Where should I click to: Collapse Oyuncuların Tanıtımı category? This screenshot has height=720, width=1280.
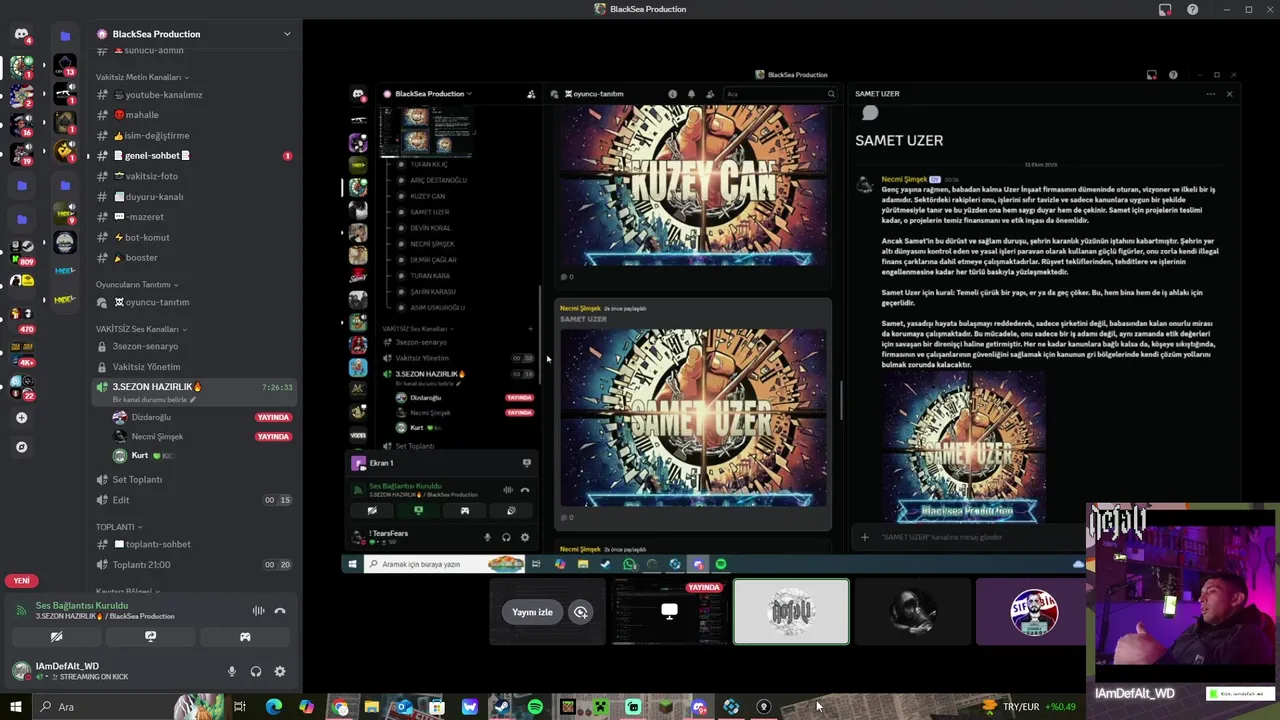[137, 284]
